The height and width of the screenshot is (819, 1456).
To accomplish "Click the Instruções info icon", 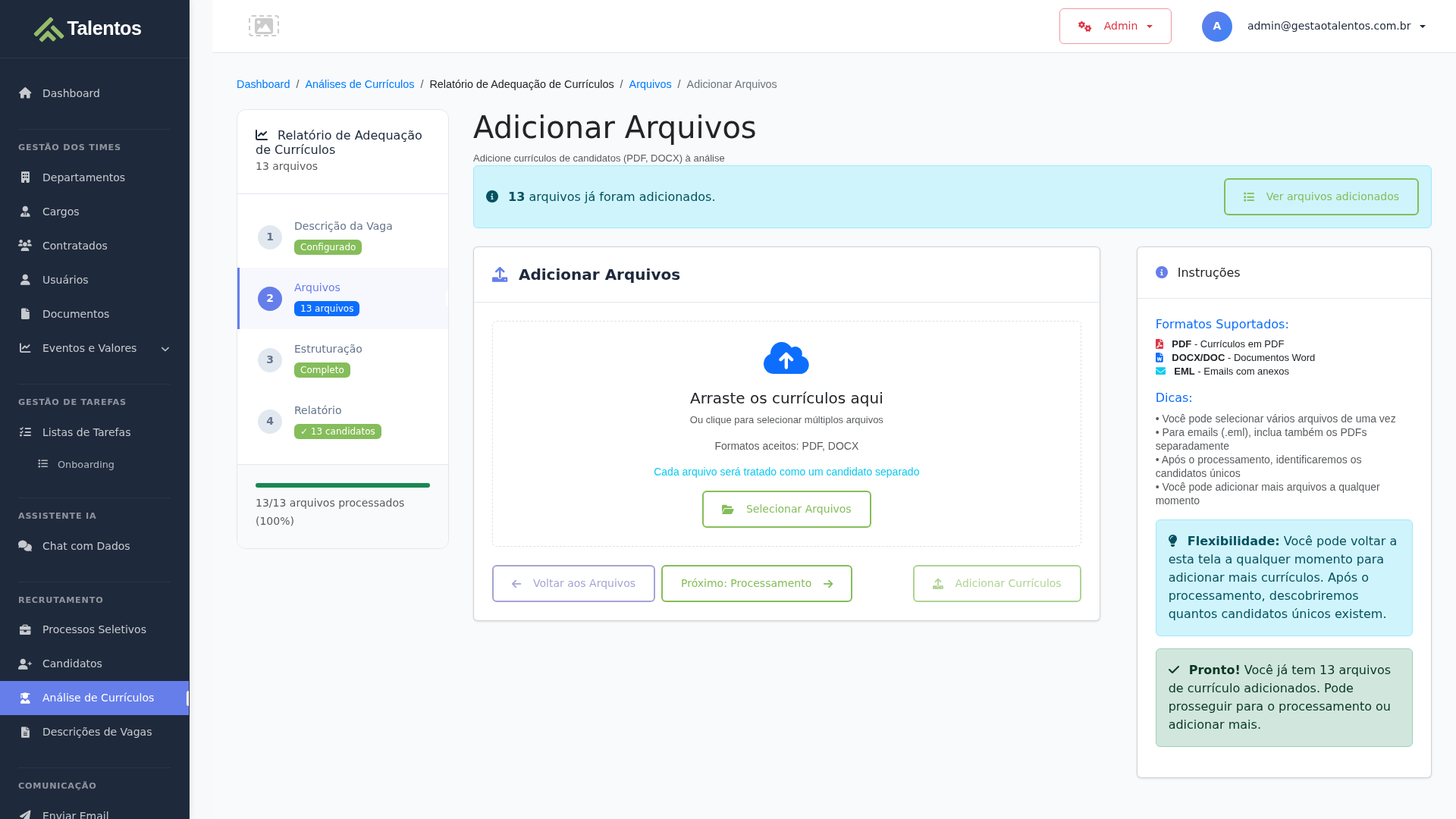I will [1161, 272].
